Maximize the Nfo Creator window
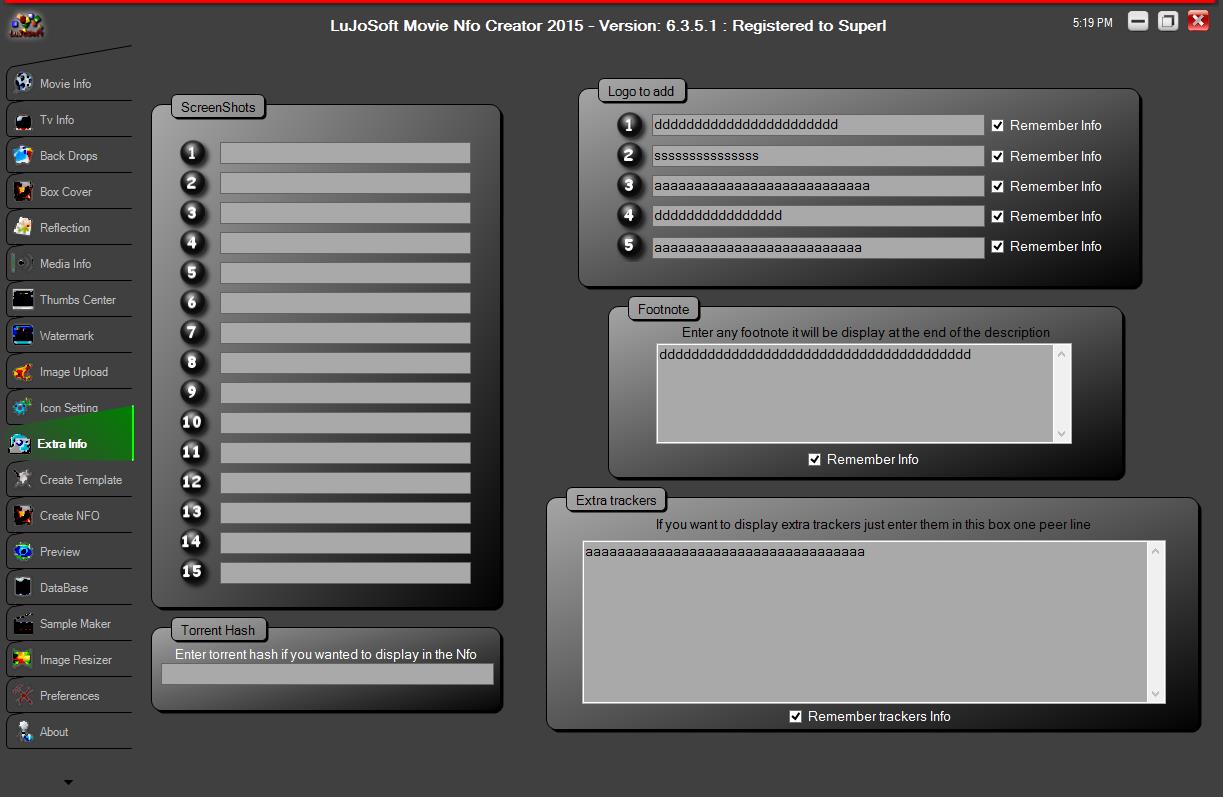1223x797 pixels. point(1168,21)
